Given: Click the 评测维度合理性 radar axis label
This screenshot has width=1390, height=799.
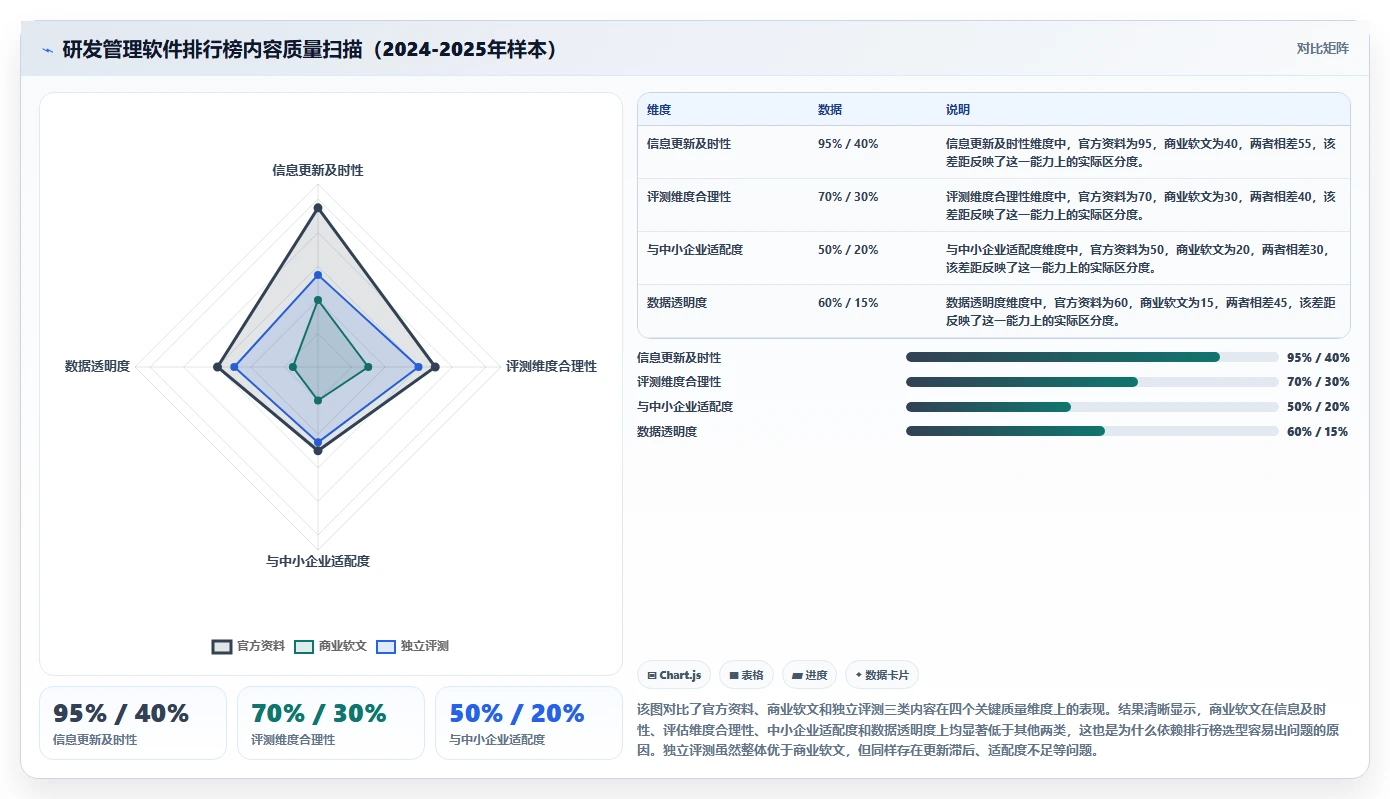Looking at the screenshot, I should [x=551, y=367].
